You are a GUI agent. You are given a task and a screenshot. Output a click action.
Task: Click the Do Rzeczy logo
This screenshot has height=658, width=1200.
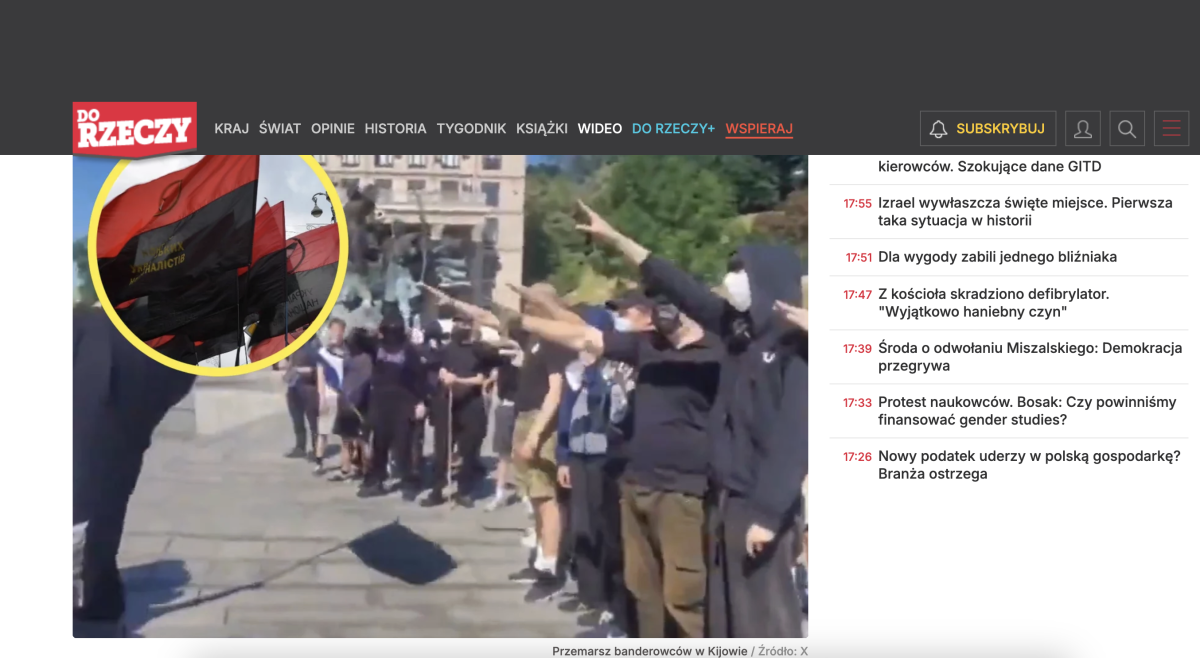point(134,128)
